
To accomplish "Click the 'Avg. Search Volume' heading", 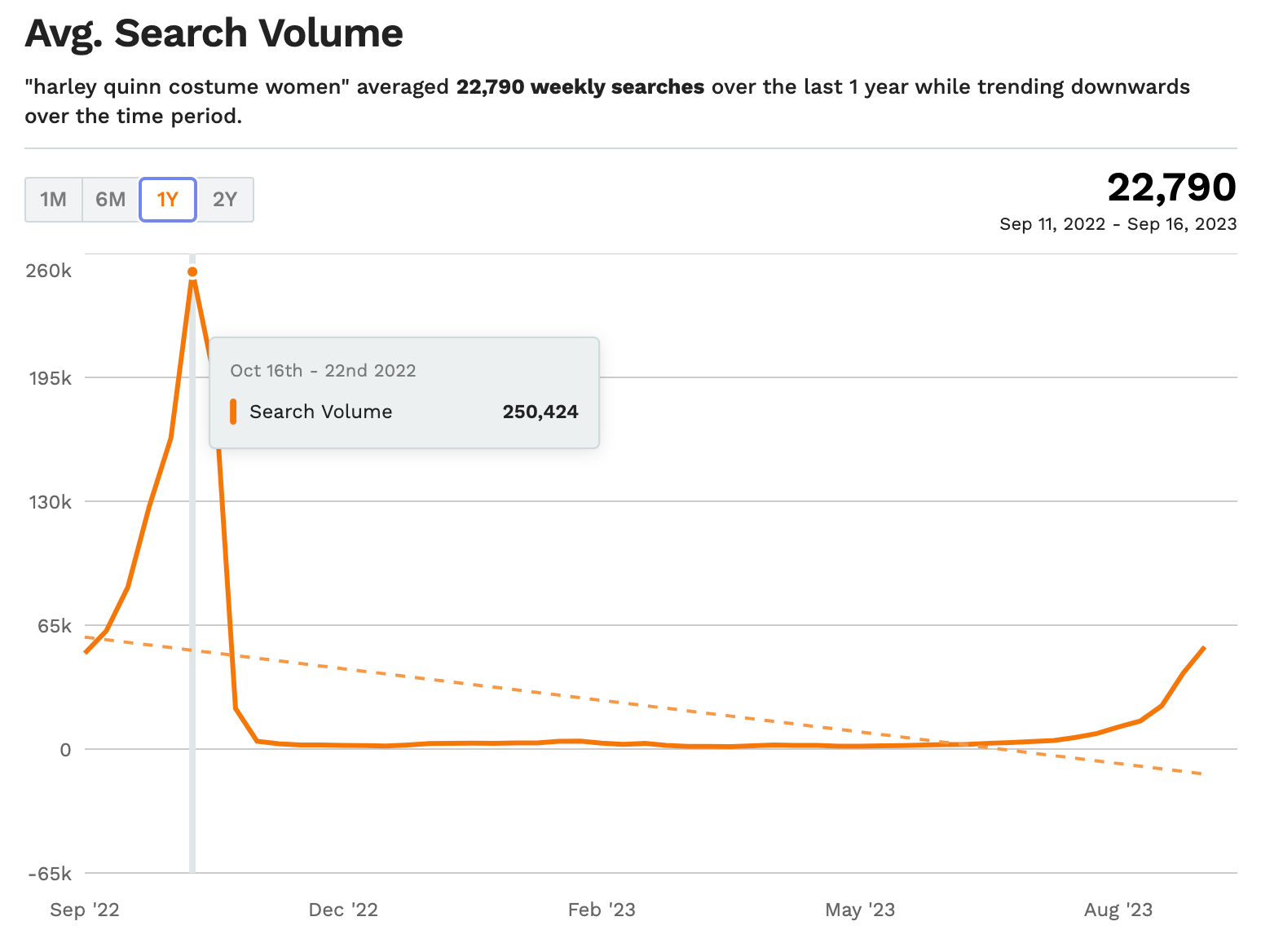I will (214, 33).
